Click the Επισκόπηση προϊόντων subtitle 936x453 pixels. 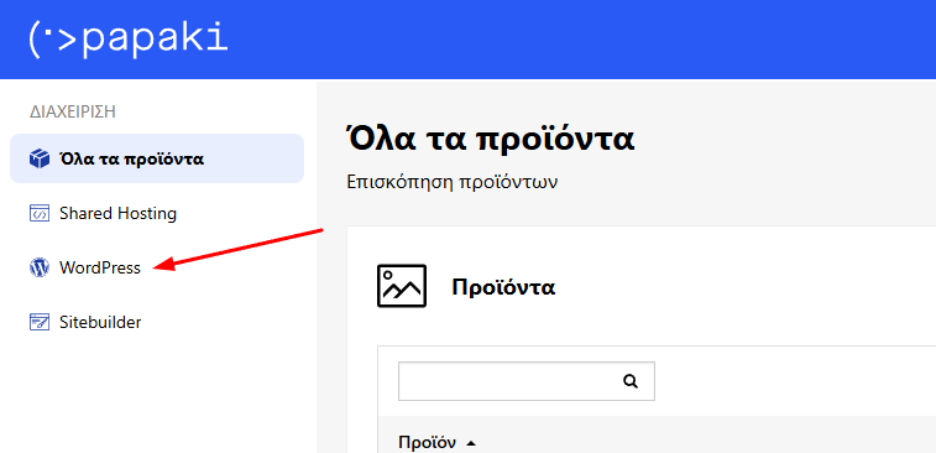tap(452, 182)
